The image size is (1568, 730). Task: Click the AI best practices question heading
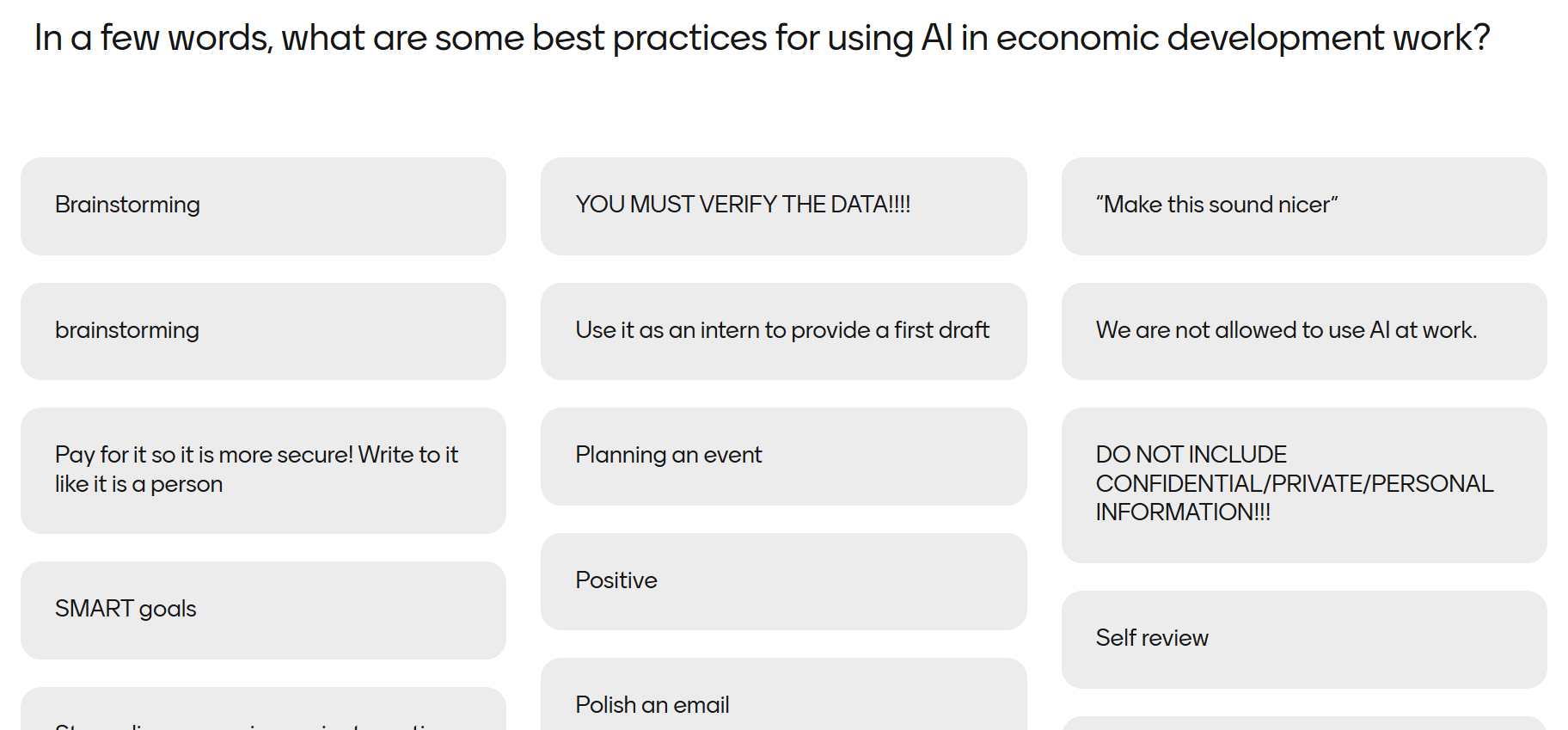[x=762, y=39]
